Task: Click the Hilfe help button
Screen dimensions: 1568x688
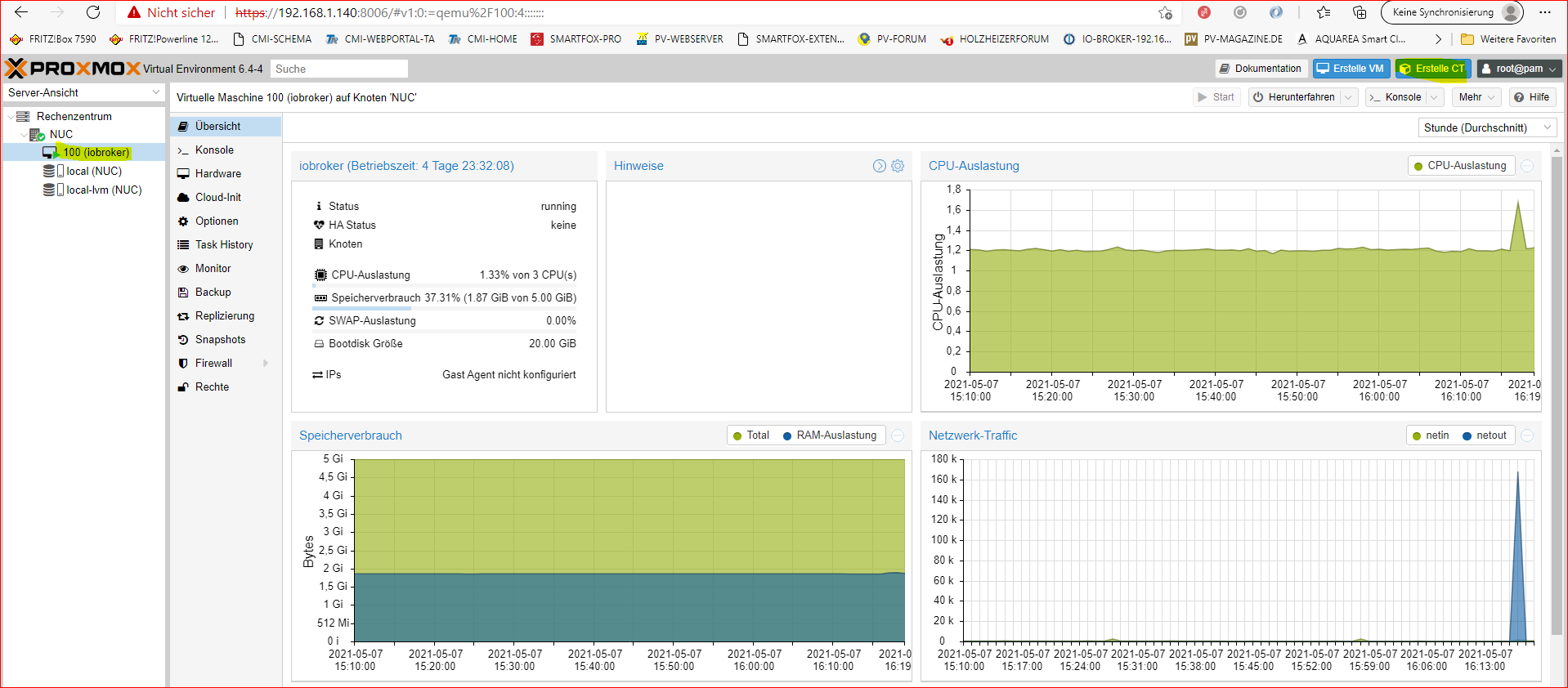Action: coord(1531,97)
